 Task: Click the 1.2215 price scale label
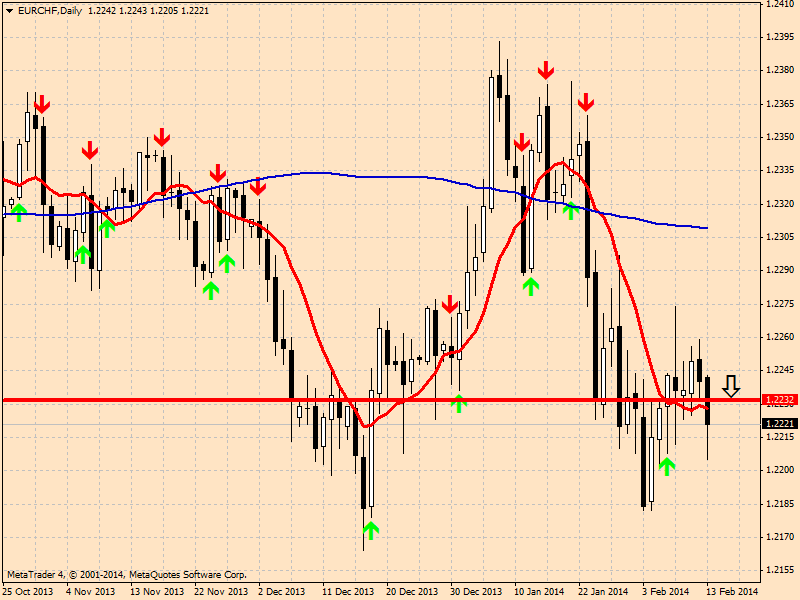[780, 437]
